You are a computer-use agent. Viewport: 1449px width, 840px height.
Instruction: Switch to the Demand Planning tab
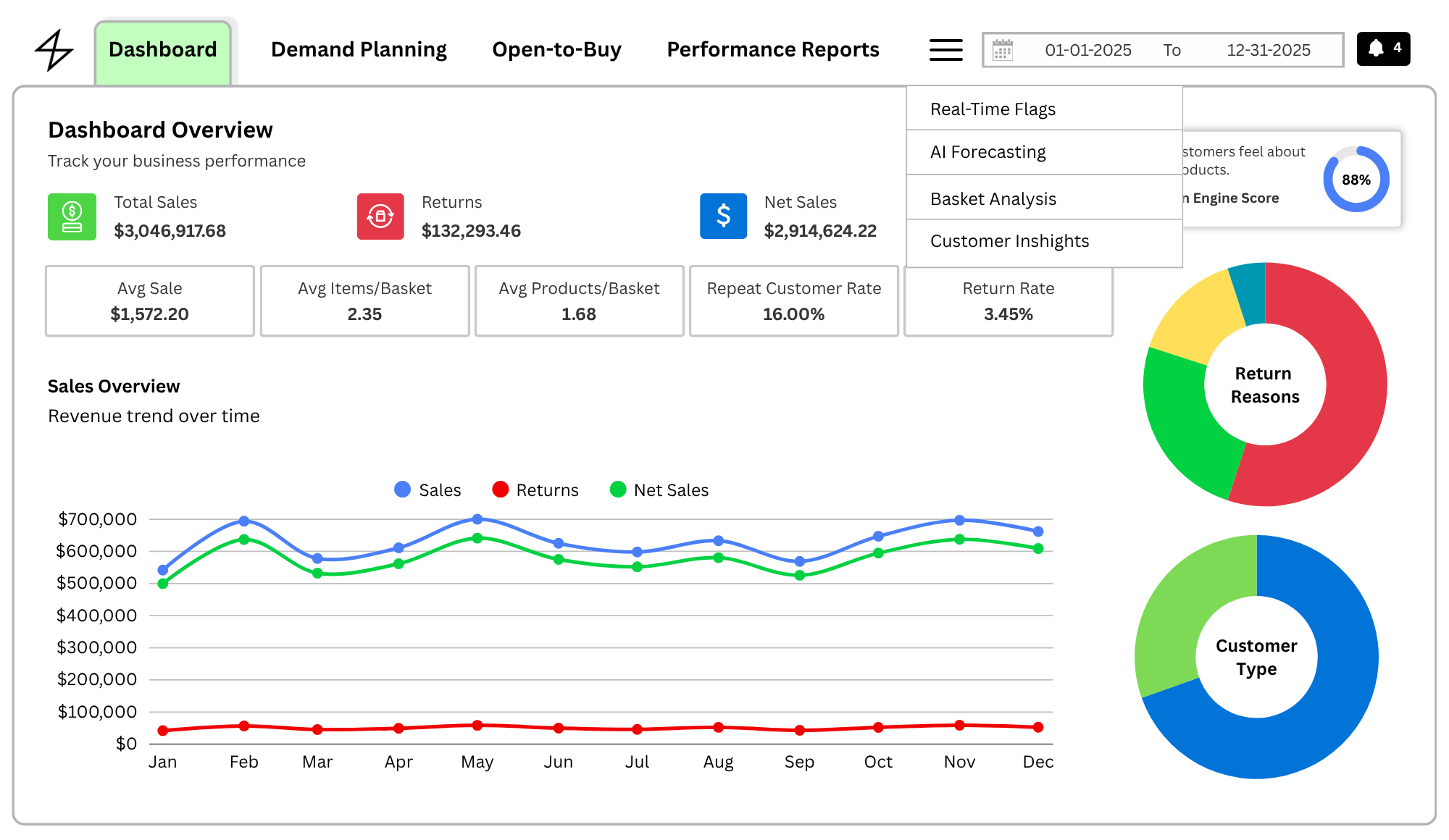tap(359, 49)
